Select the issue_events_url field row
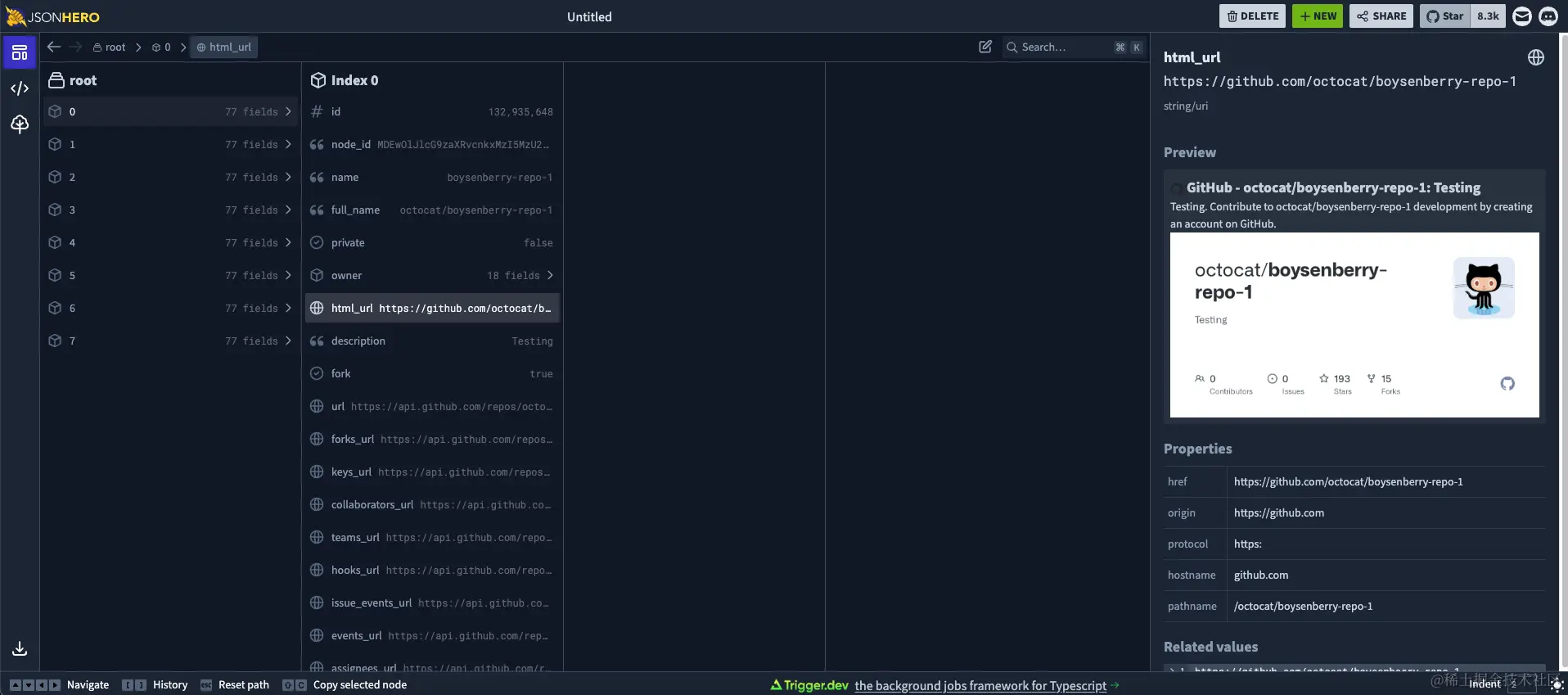 click(432, 602)
